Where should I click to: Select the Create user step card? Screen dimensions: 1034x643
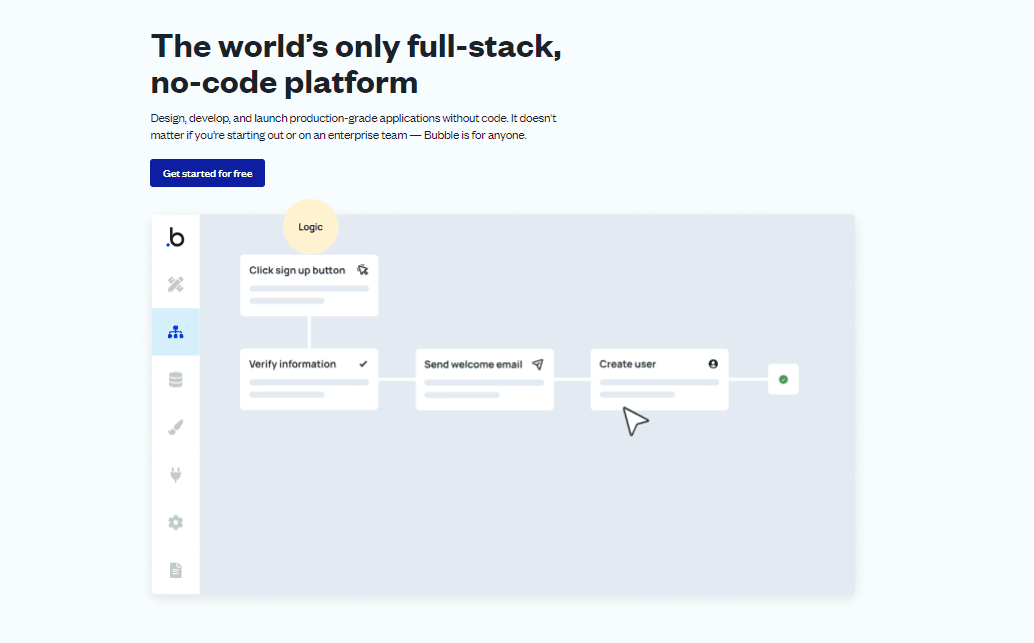pyautogui.click(x=659, y=379)
